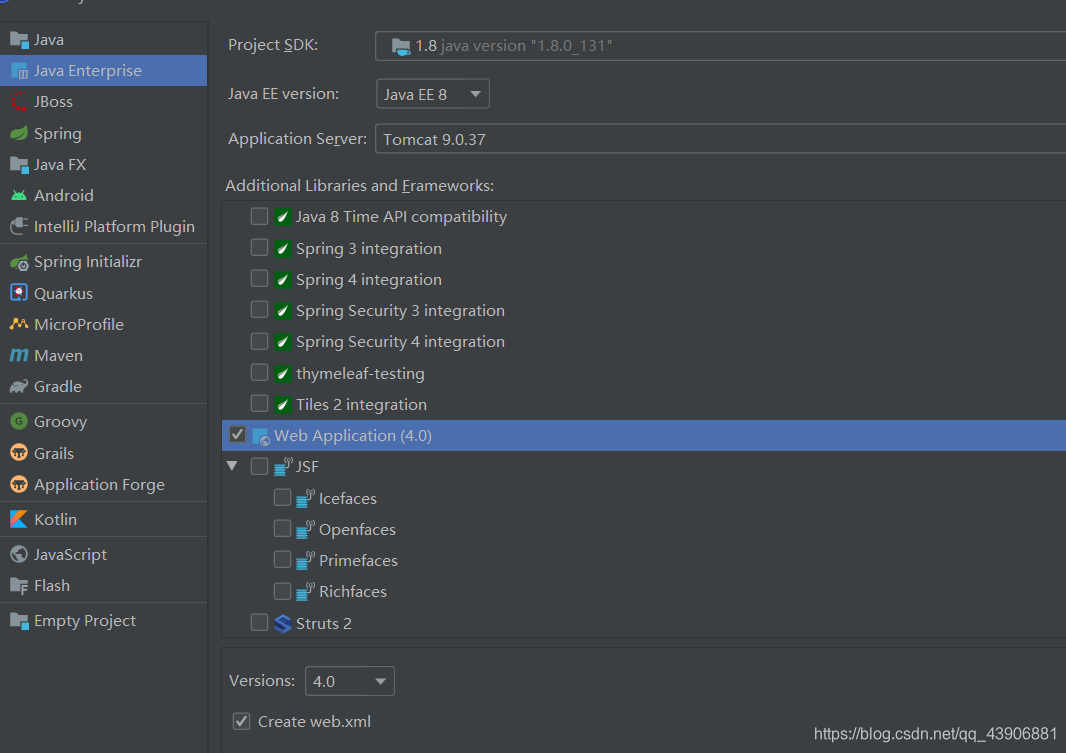The height and width of the screenshot is (753, 1066).
Task: Toggle Create web.xml checkbox
Action: click(x=241, y=721)
